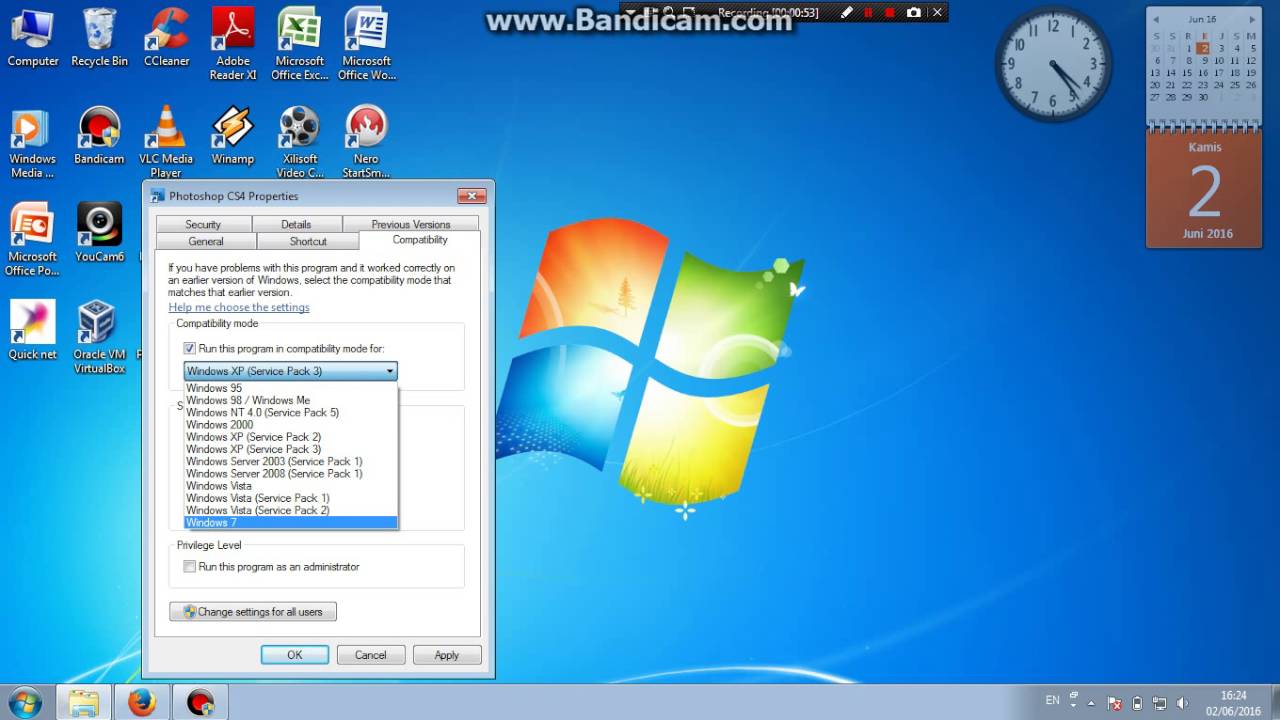Click the Apply button
Viewport: 1280px width, 720px height.
tap(447, 655)
